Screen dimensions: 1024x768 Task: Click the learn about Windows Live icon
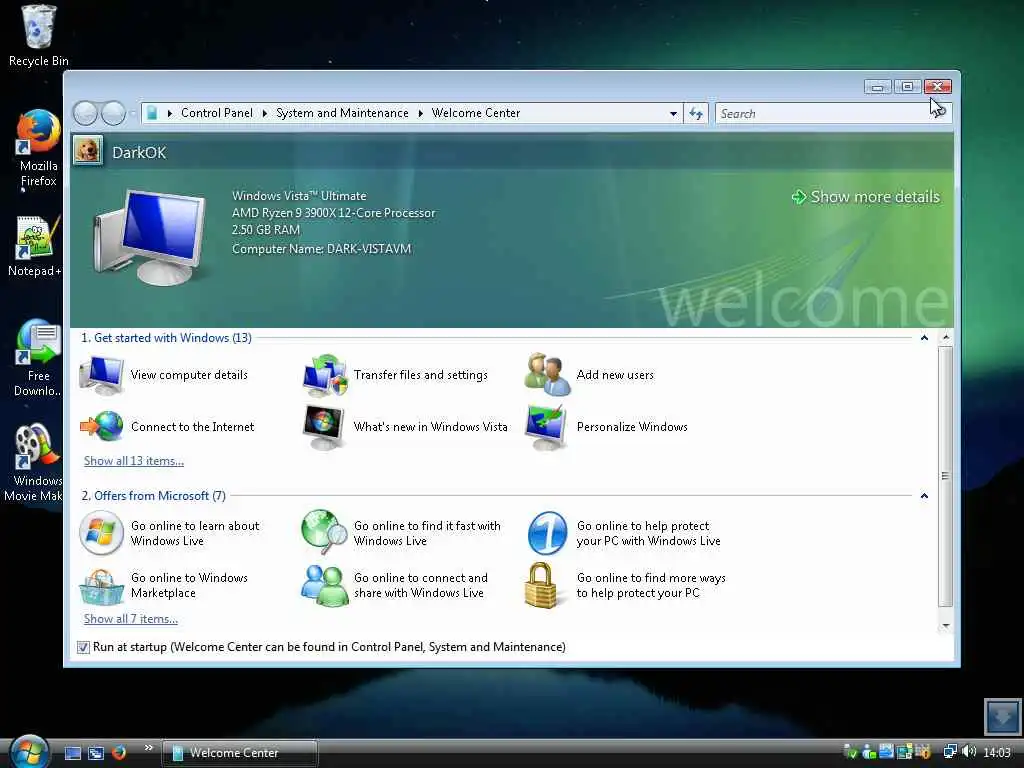click(x=101, y=533)
